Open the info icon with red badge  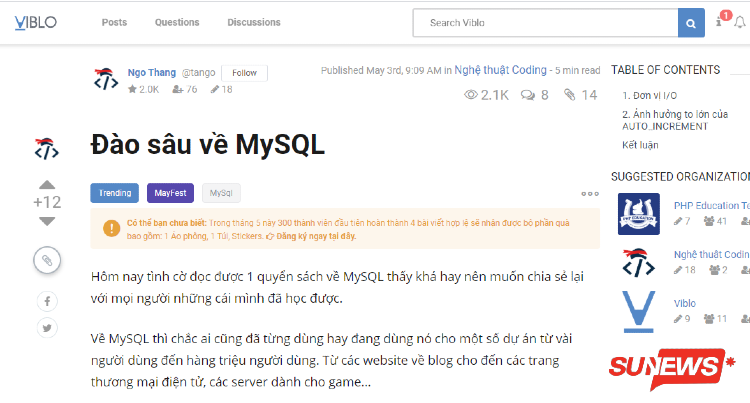[719, 22]
